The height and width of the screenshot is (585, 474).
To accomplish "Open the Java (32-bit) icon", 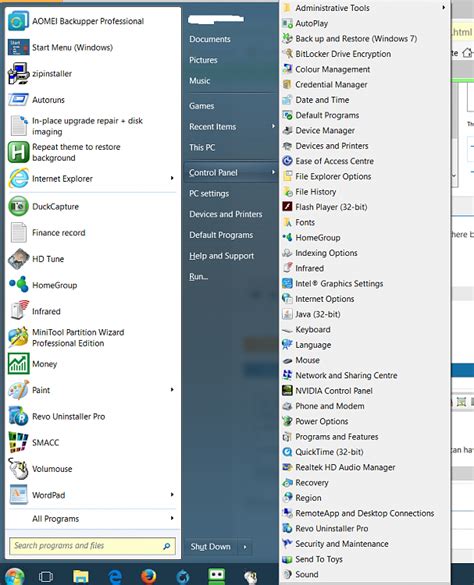I will 287,314.
